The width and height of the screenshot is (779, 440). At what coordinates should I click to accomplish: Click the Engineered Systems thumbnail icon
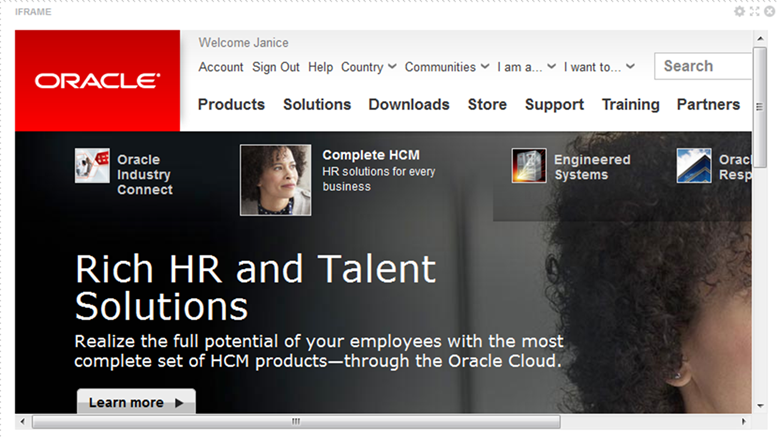(529, 165)
